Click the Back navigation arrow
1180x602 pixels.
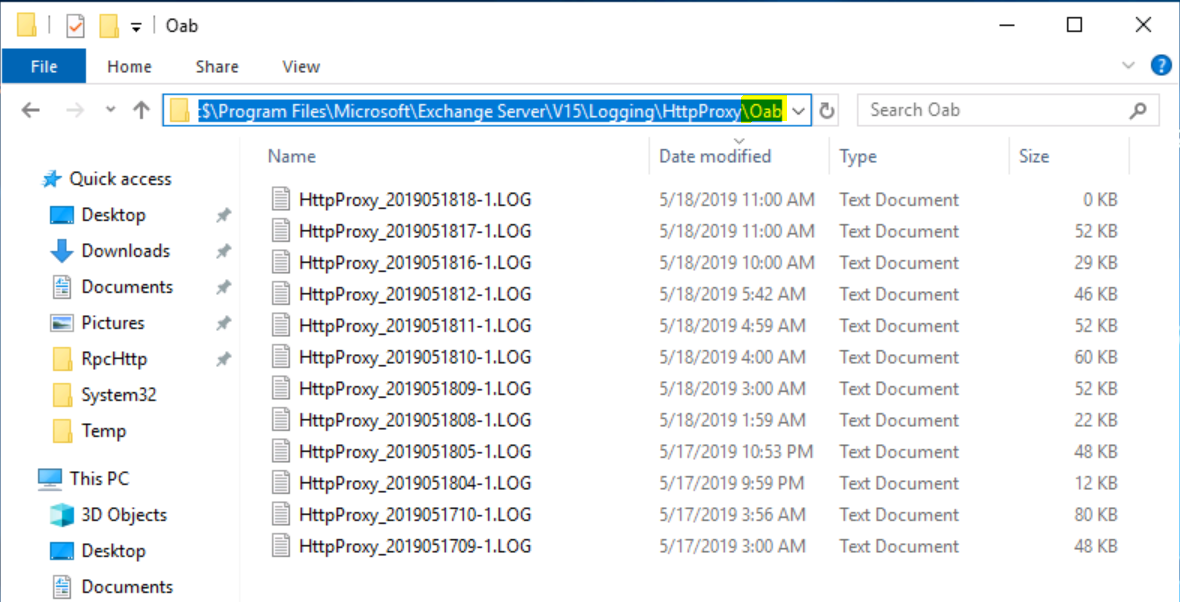point(30,111)
